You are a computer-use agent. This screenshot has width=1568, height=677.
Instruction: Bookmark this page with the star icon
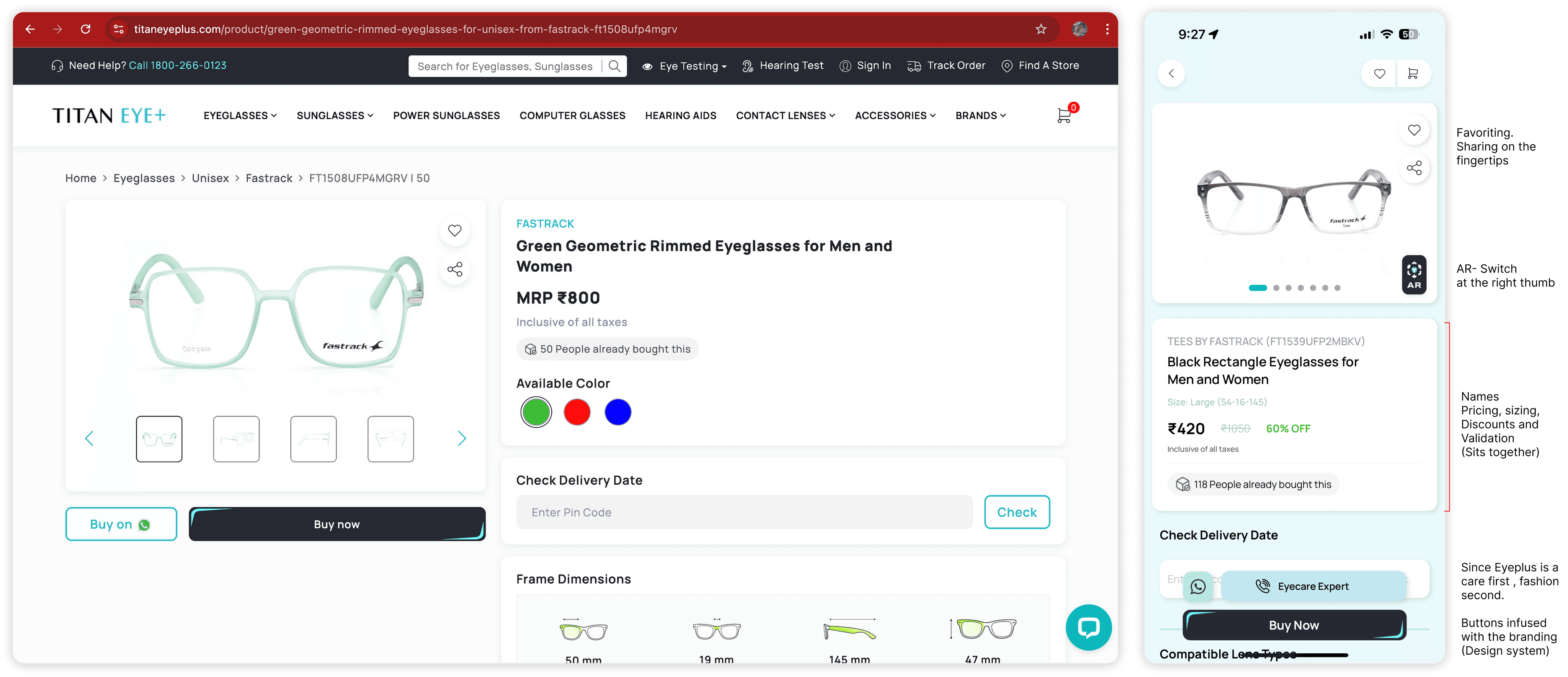tap(1041, 29)
